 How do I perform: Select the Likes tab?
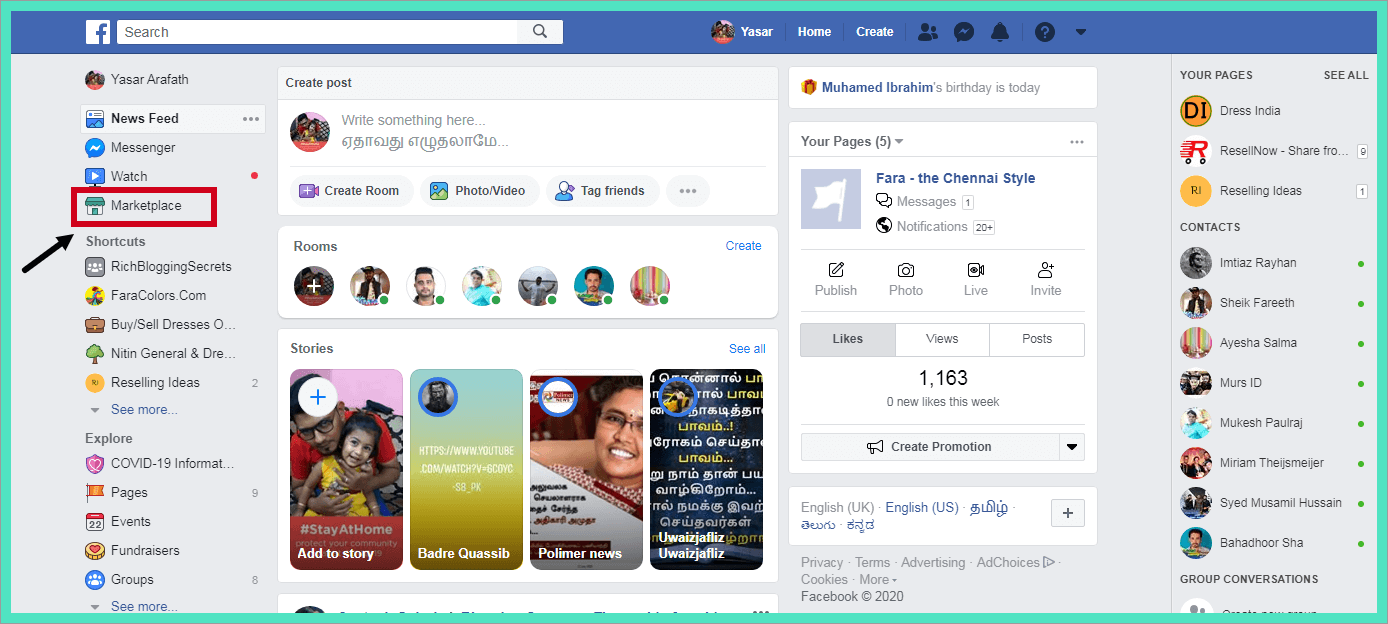(x=848, y=340)
